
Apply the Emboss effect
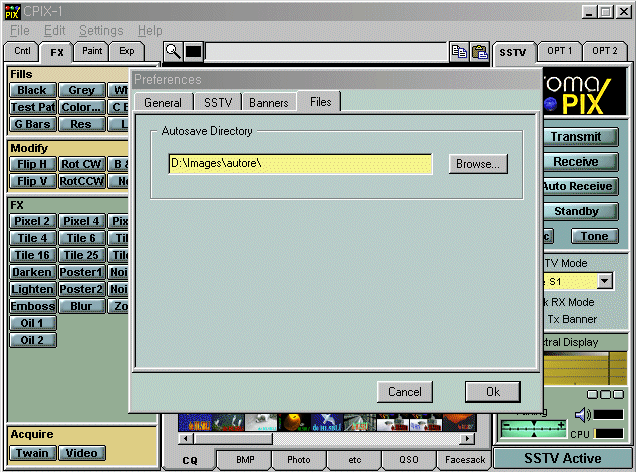[32, 306]
